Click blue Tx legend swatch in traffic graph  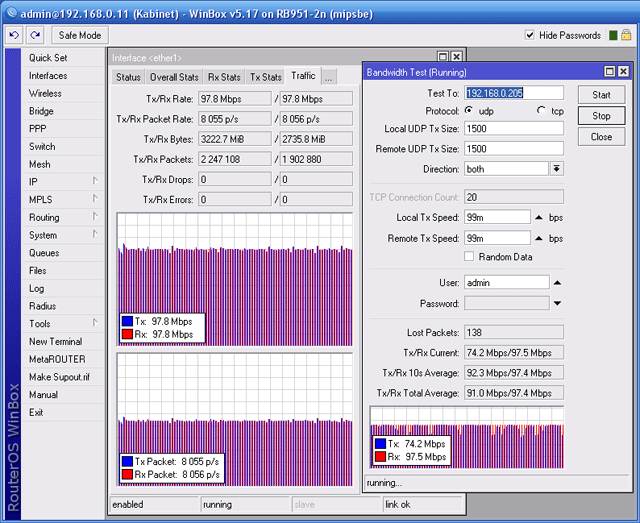(x=127, y=321)
